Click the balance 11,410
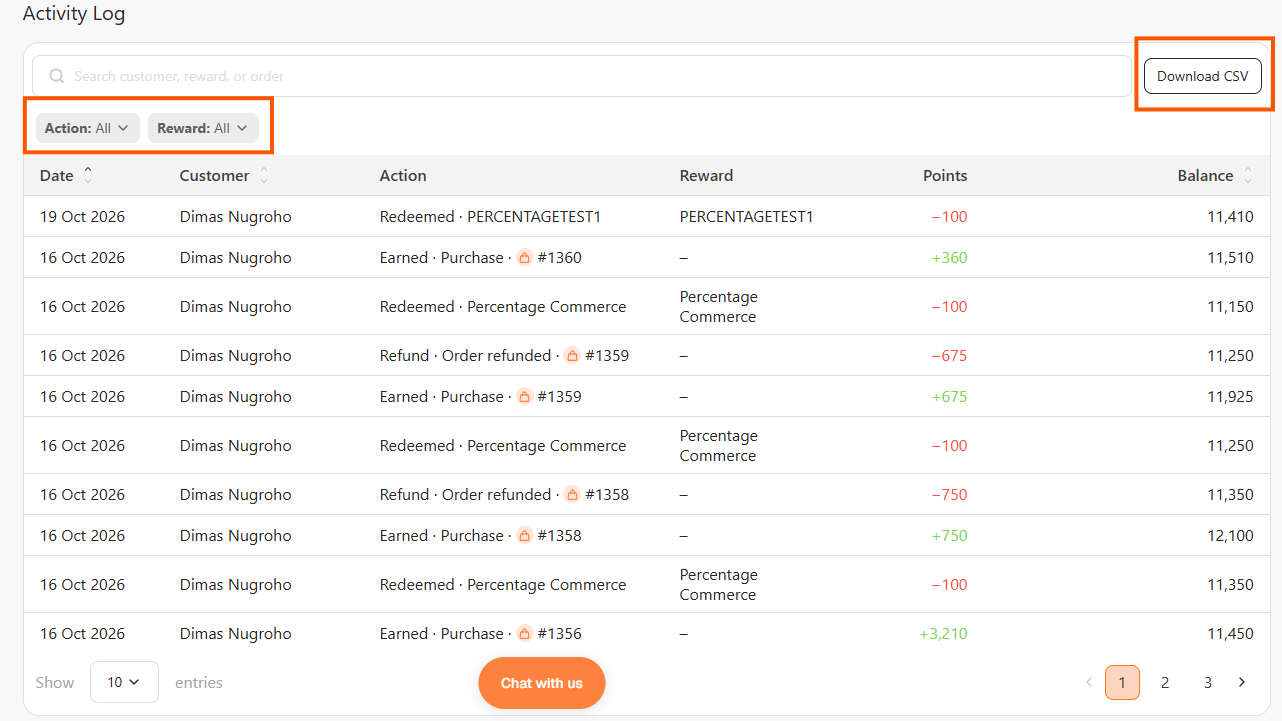Screen dimensions: 1282x721 pos(1230,216)
